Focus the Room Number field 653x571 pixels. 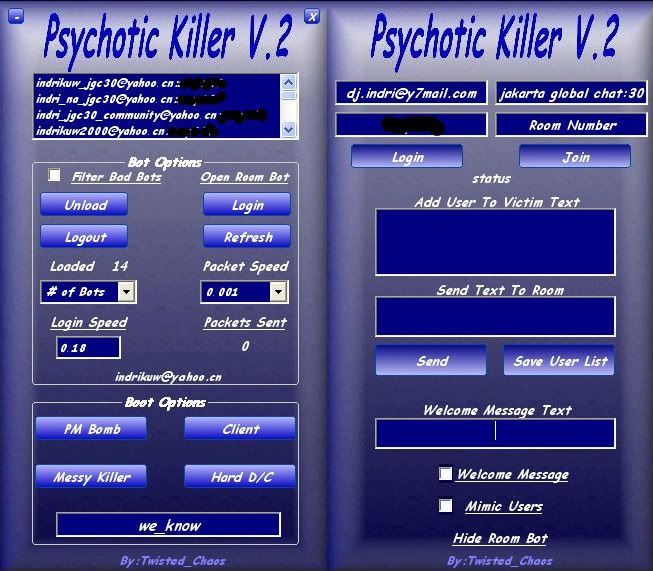(x=571, y=125)
